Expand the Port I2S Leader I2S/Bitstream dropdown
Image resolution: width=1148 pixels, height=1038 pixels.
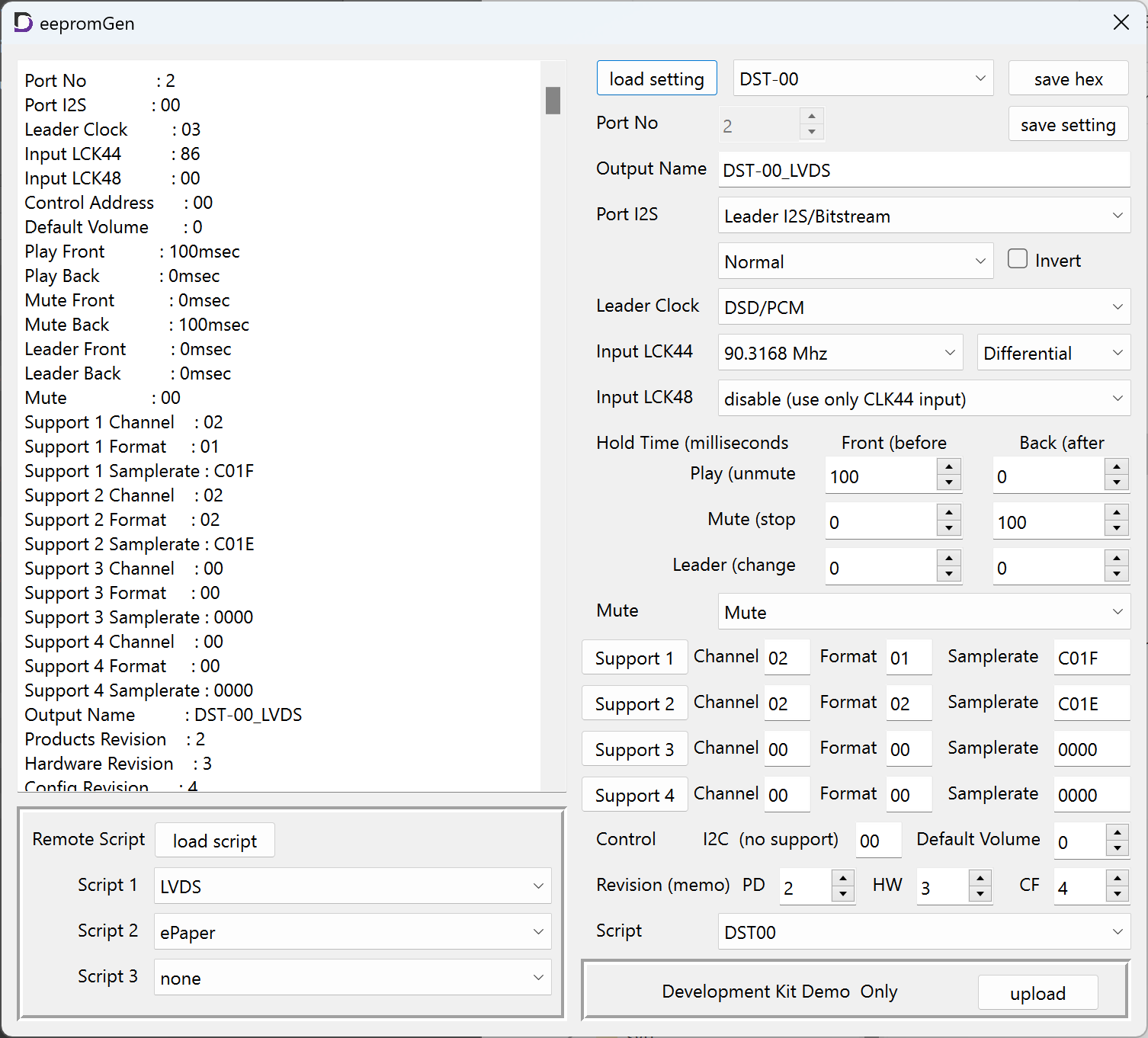924,216
